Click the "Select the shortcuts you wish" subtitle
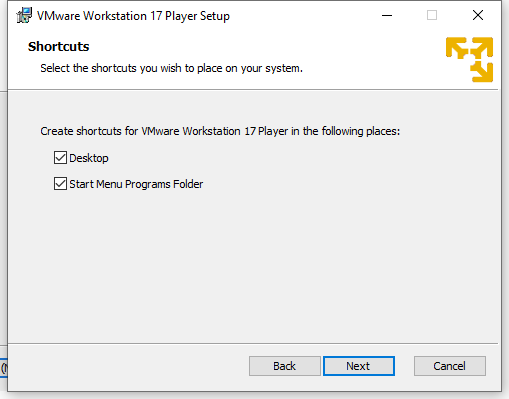 click(172, 68)
